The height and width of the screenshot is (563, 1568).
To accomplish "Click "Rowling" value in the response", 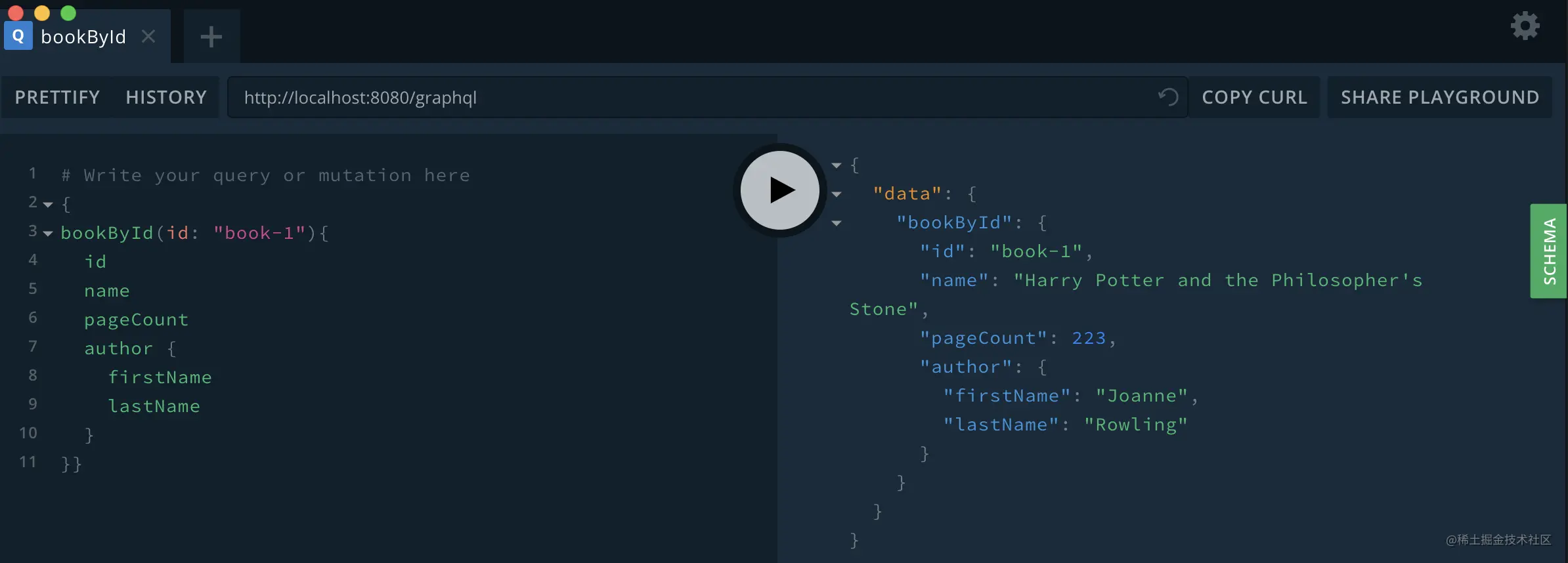I will pyautogui.click(x=1136, y=425).
